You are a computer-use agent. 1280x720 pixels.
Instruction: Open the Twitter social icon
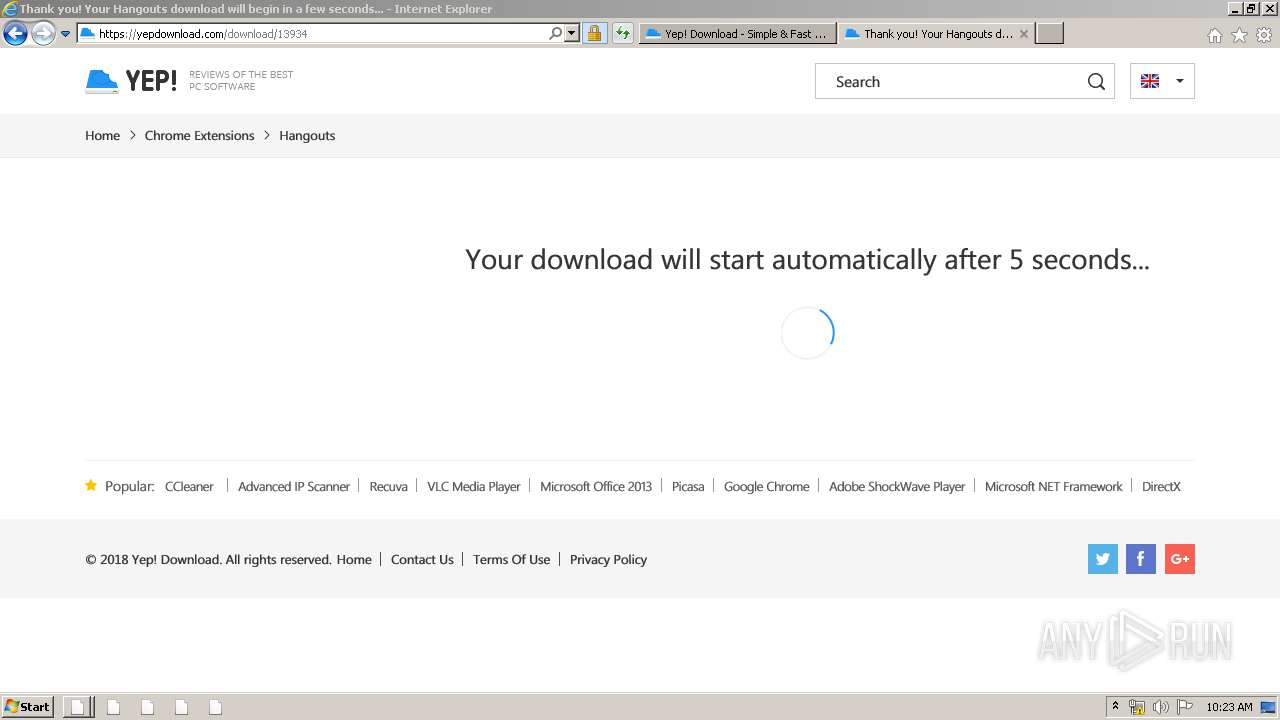tap(1103, 559)
